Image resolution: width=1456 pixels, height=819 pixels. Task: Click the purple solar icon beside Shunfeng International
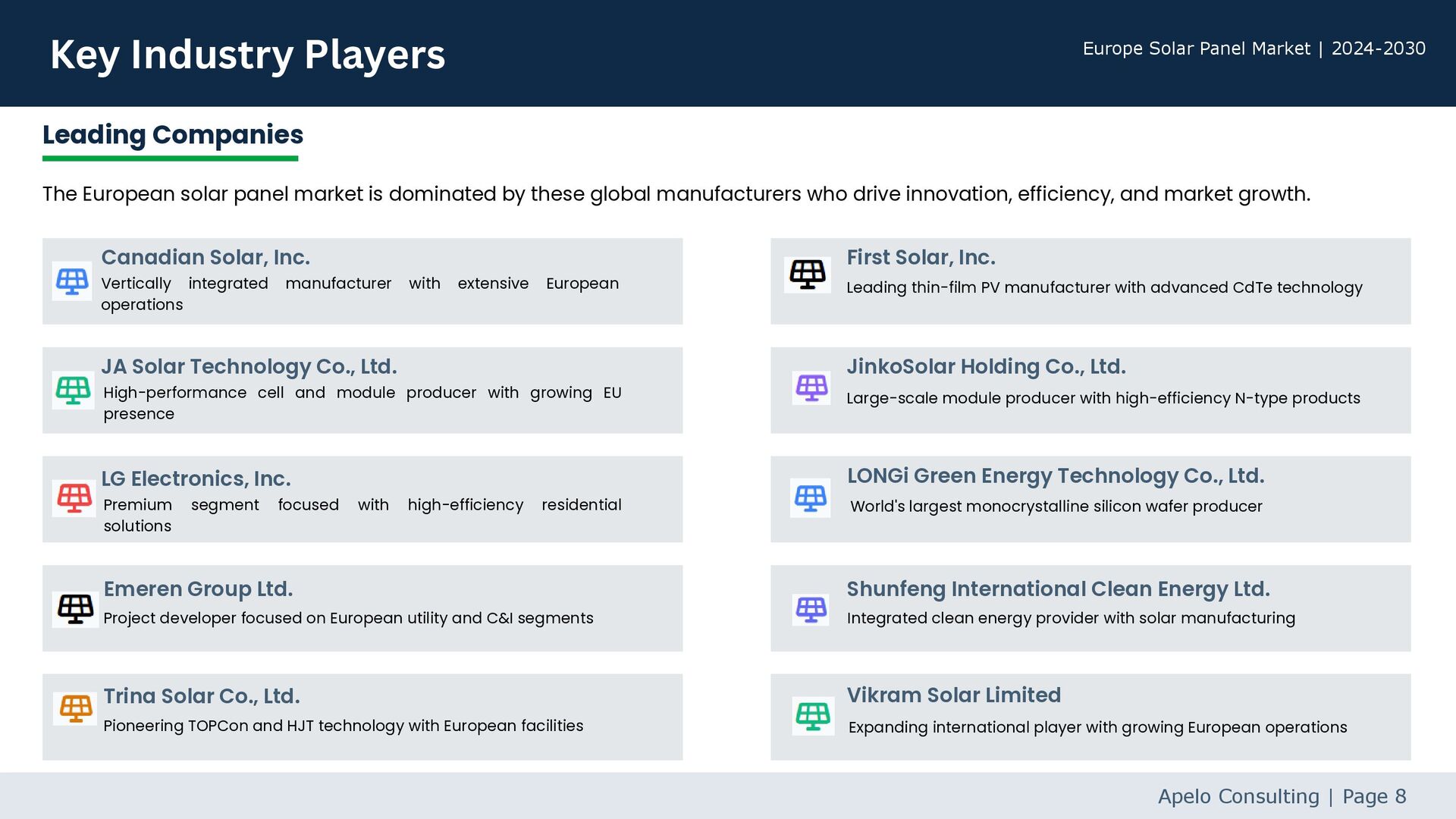(x=810, y=609)
